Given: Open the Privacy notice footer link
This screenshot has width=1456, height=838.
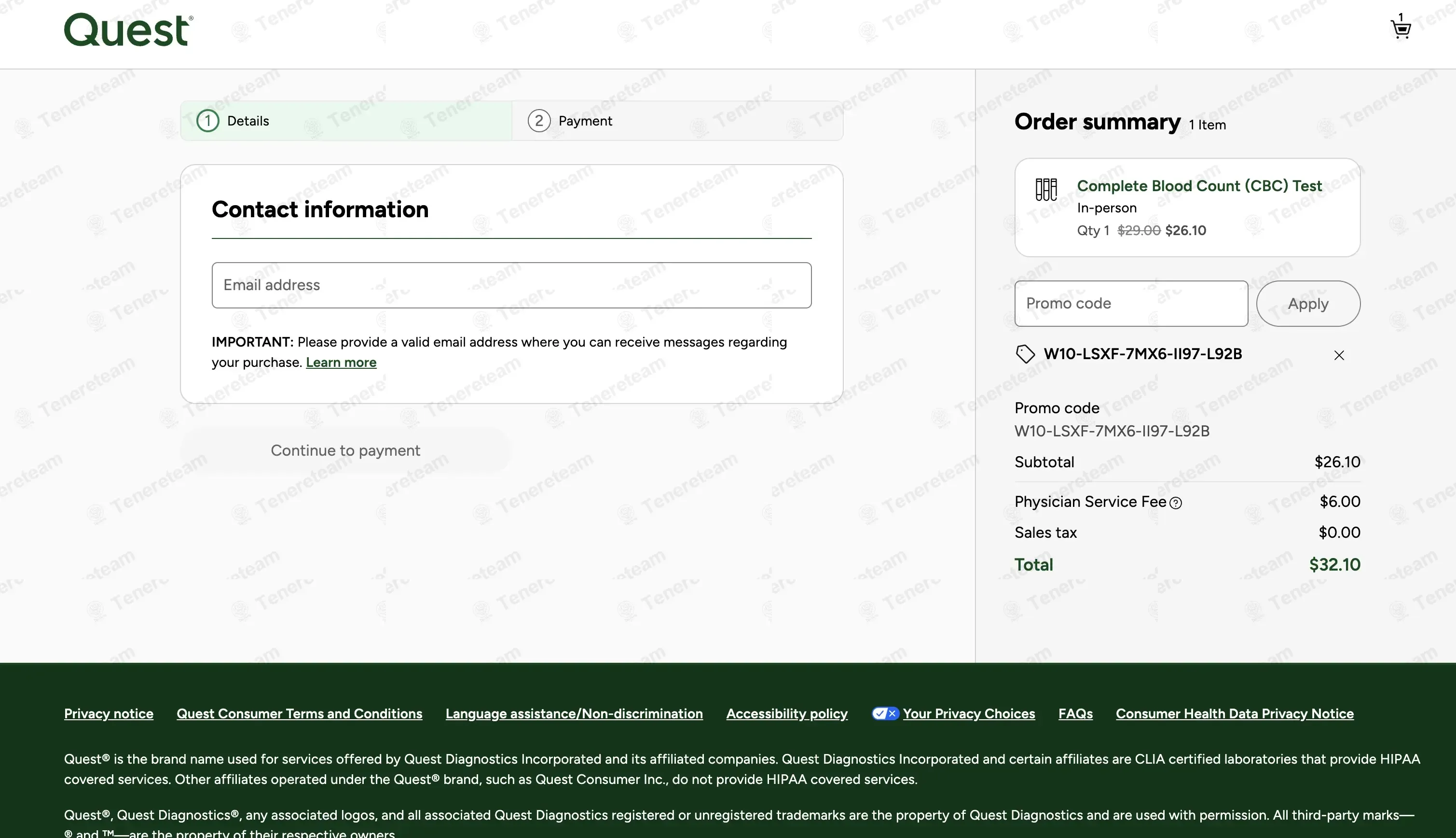Looking at the screenshot, I should [x=109, y=713].
